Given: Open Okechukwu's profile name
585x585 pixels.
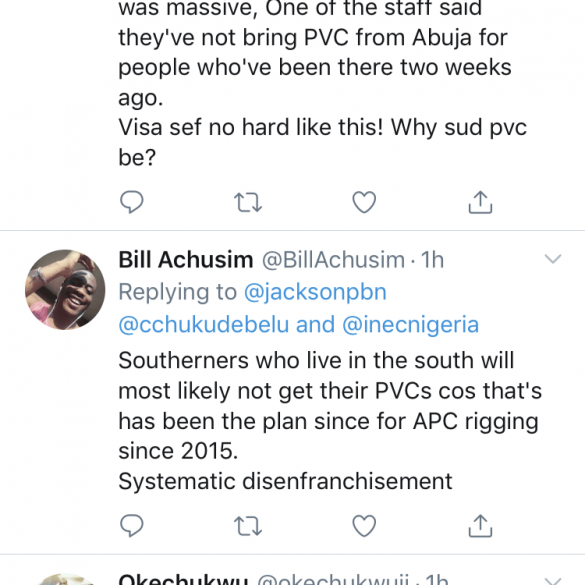Looking at the screenshot, I should [183, 579].
